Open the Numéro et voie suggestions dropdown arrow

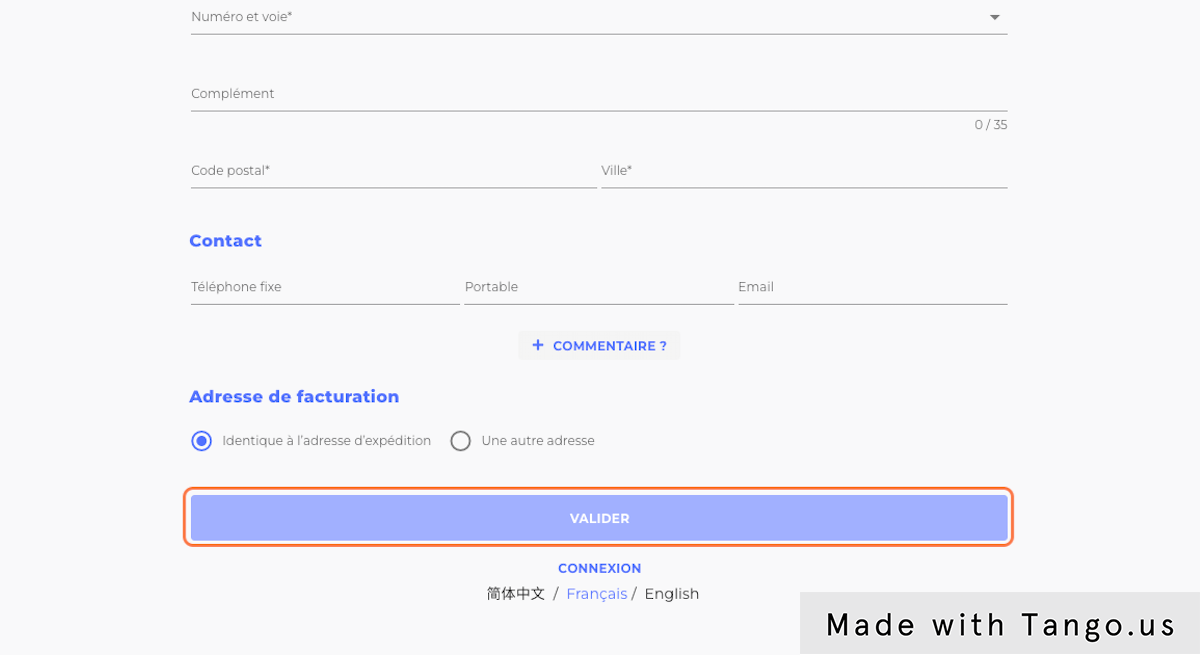[994, 17]
